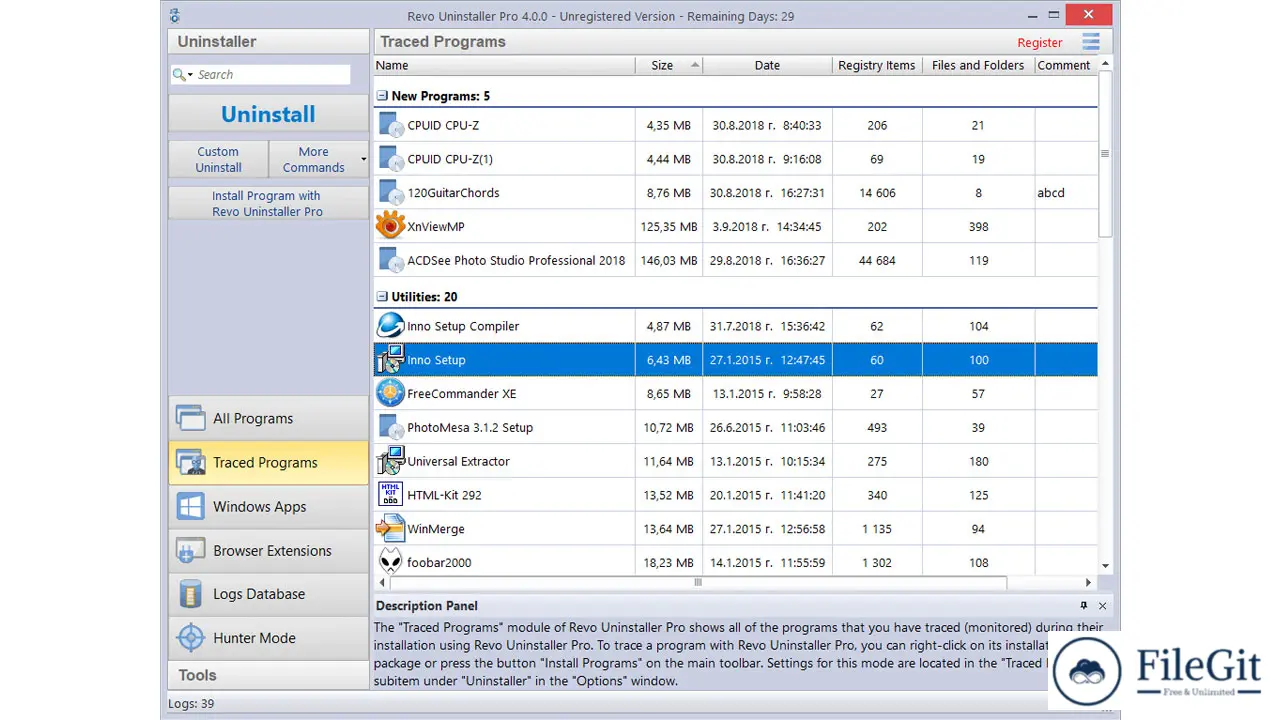Click the All Programs sidebar icon
This screenshot has width=1280, height=720.
pyautogui.click(x=190, y=418)
